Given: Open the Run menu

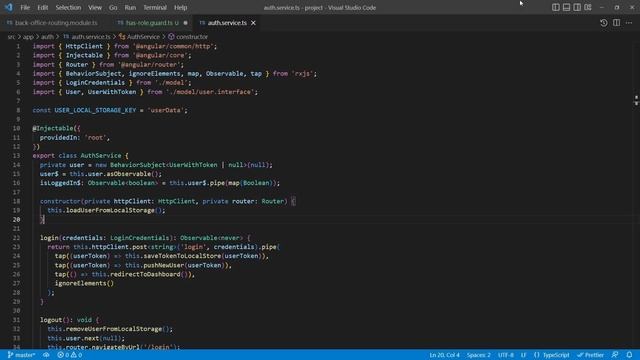Looking at the screenshot, I should point(130,7).
